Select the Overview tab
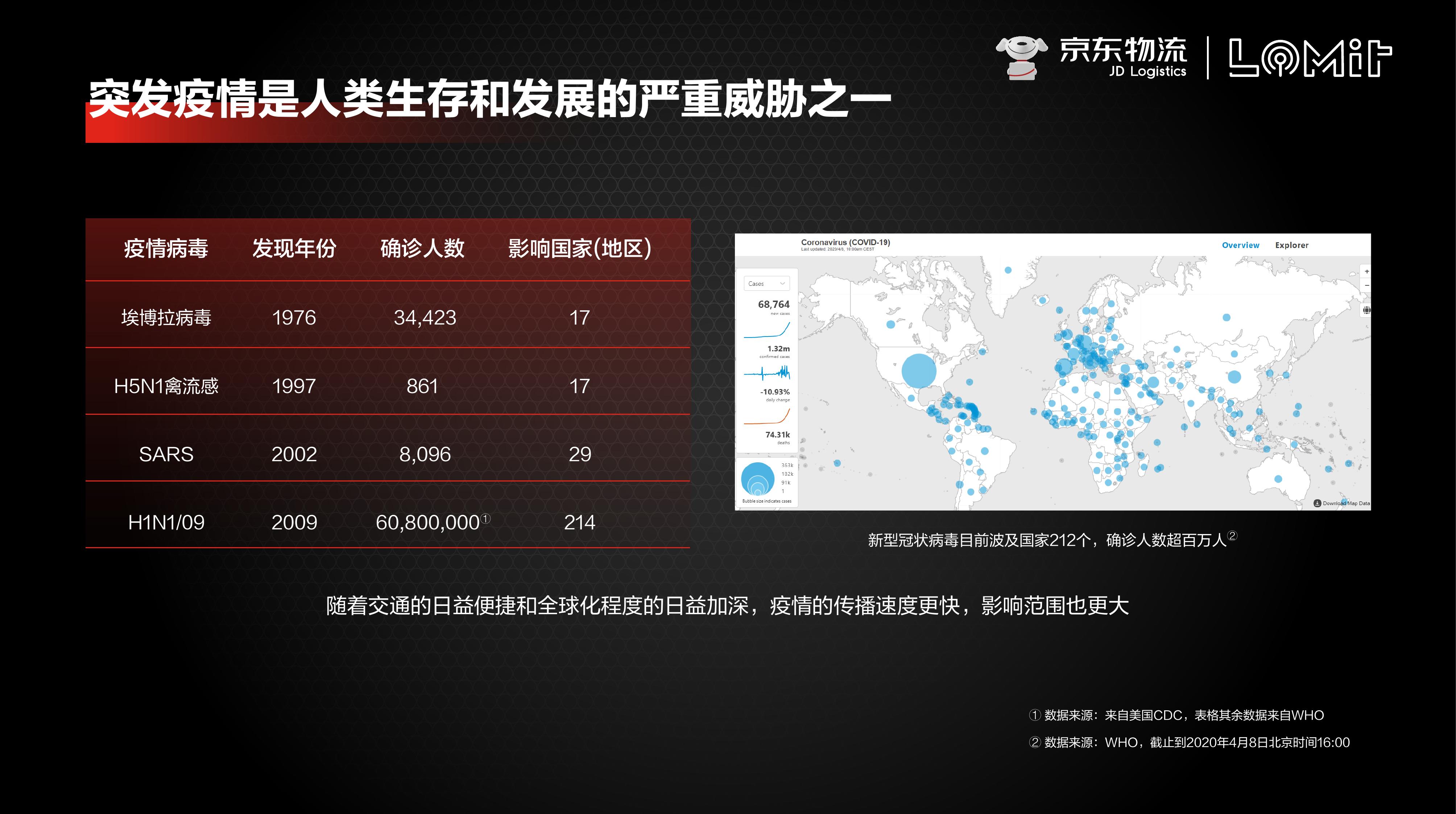 point(1240,245)
